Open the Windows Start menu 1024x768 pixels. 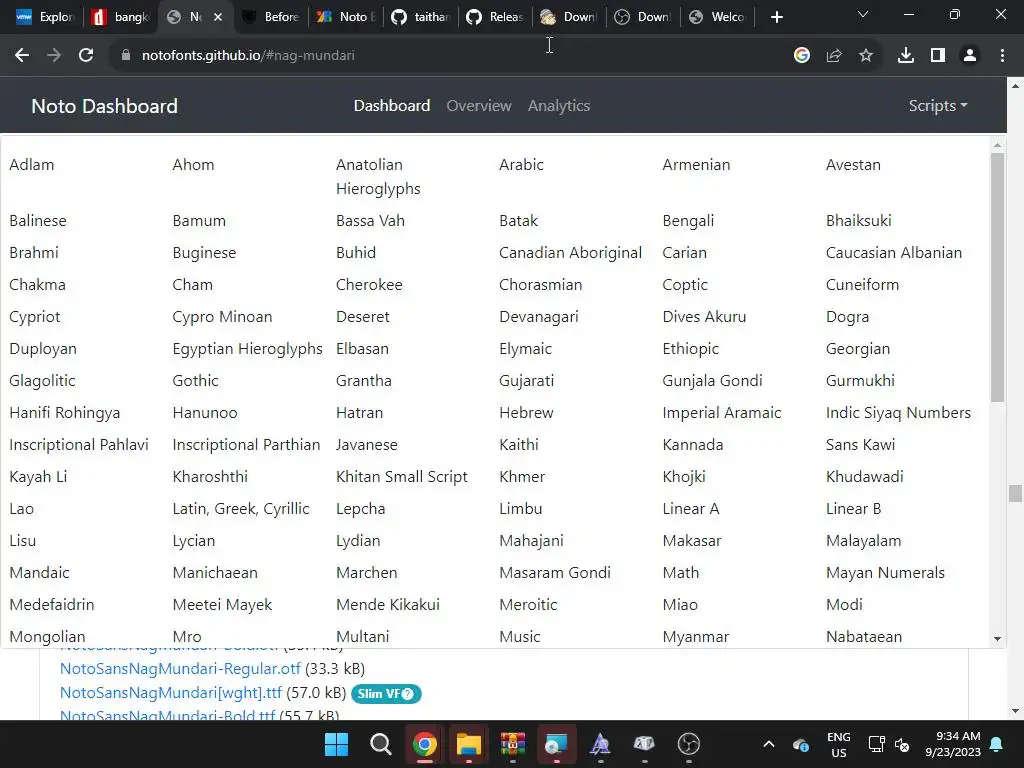click(x=336, y=744)
